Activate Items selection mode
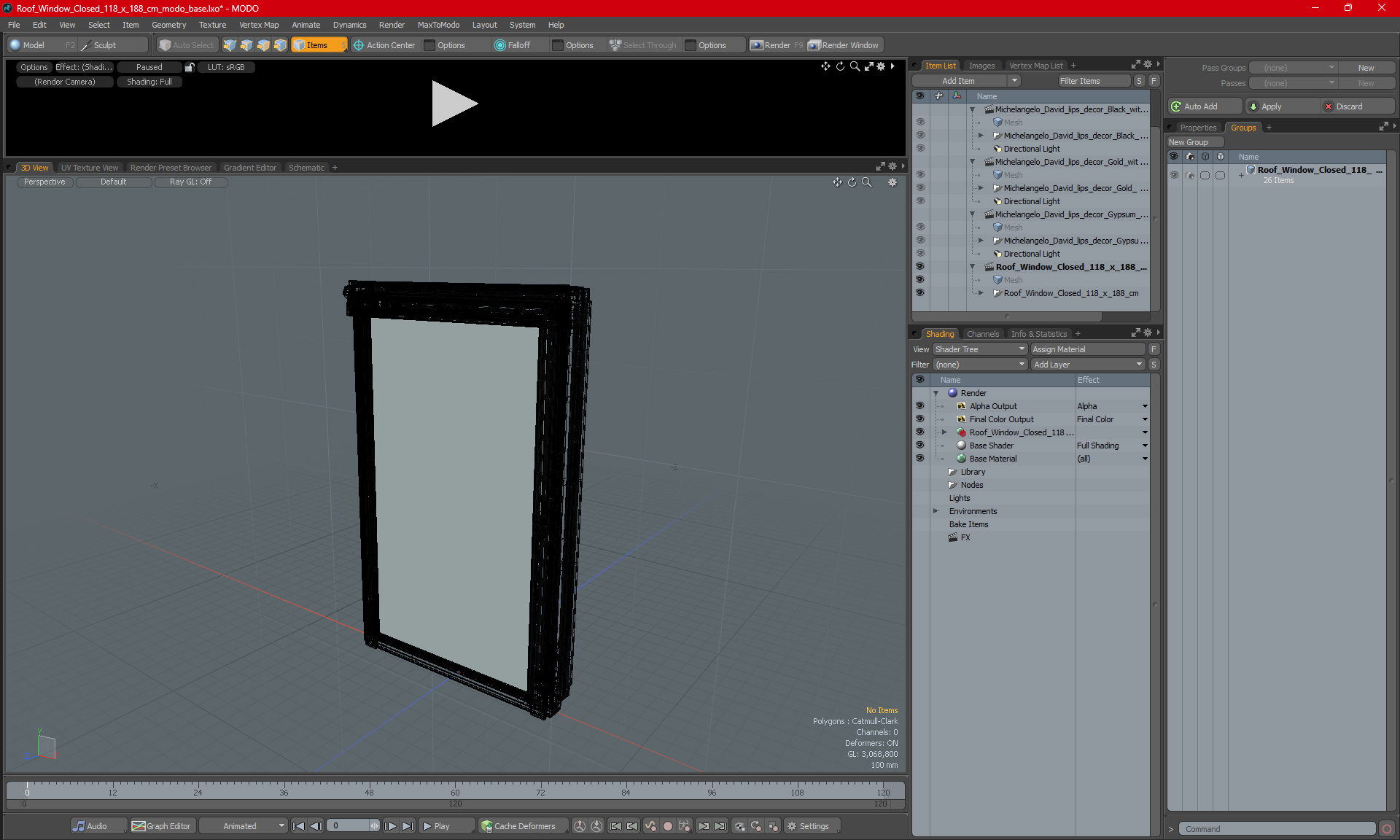This screenshot has height=840, width=1400. point(319,45)
